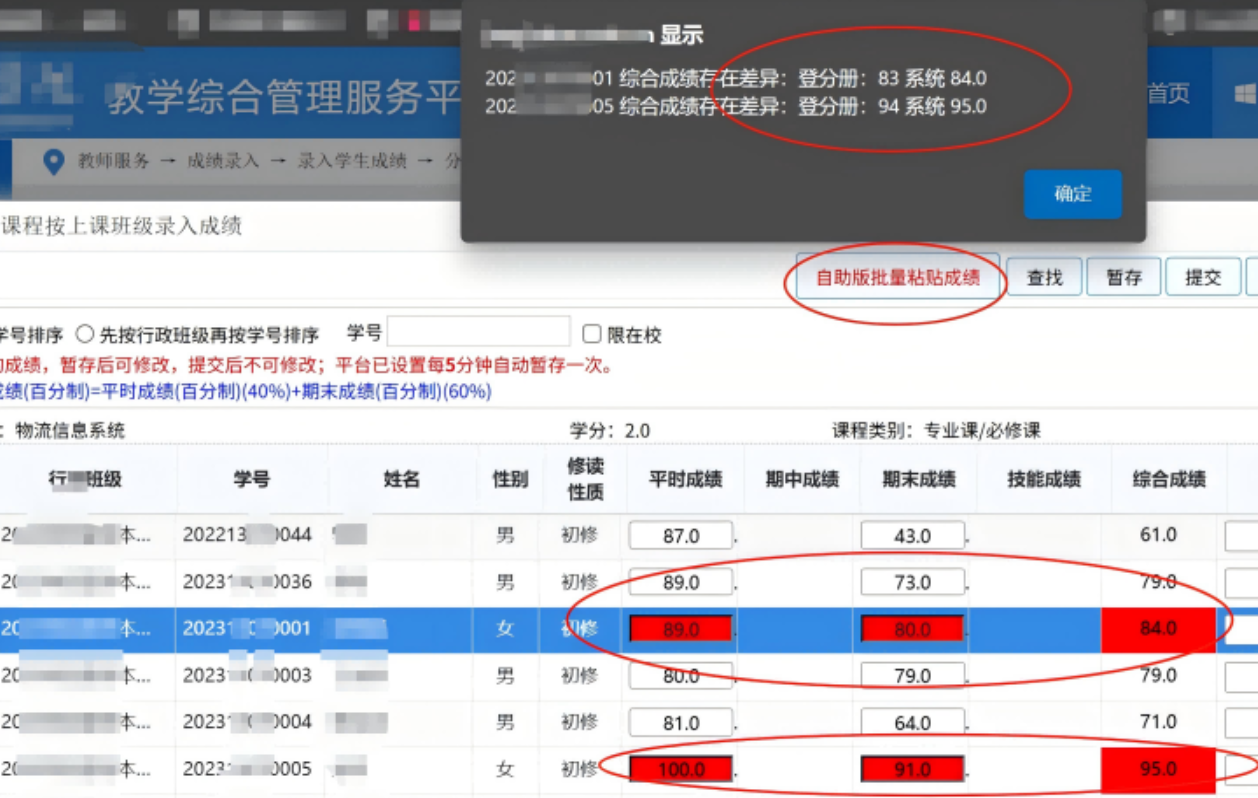Click 课程类别 专业课/必修课 text
The width and height of the screenshot is (1258, 798).
(x=936, y=431)
